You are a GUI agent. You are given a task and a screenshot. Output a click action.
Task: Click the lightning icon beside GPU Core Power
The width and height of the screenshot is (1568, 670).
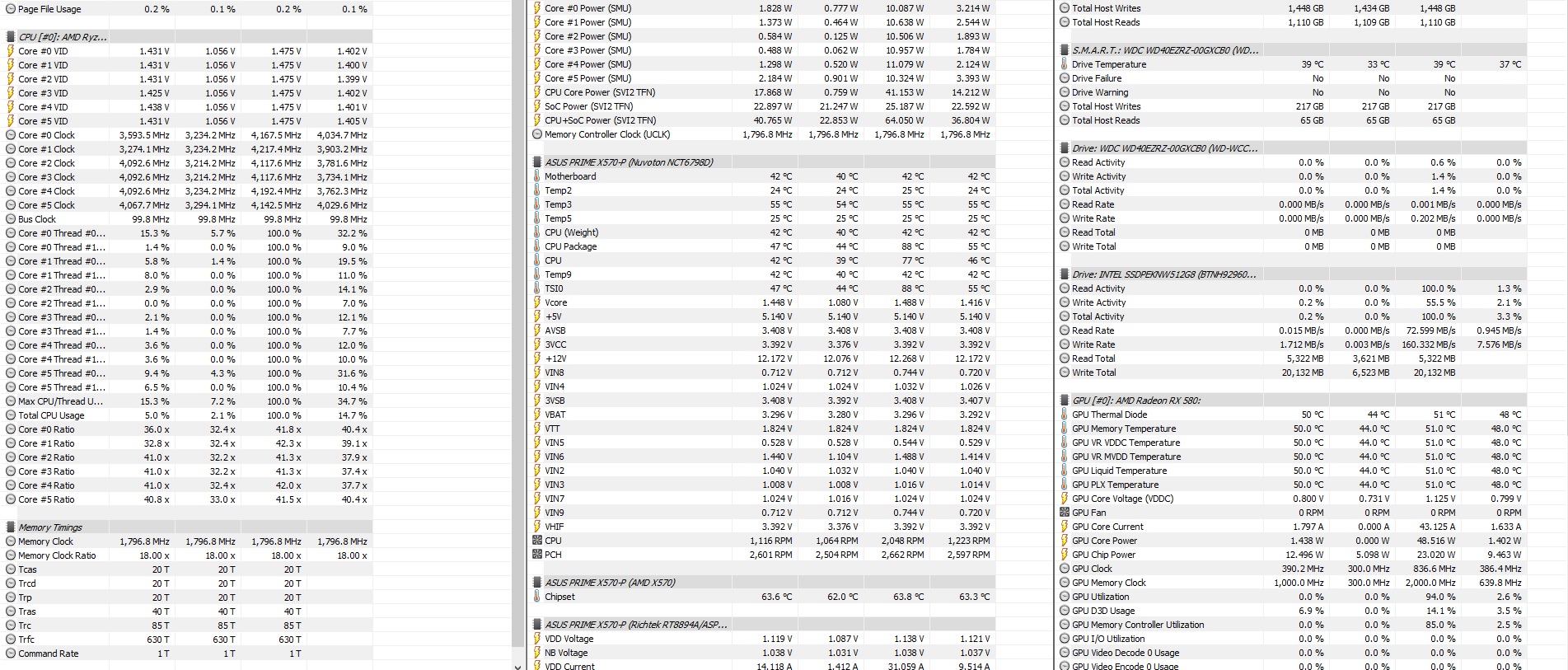tap(1065, 541)
